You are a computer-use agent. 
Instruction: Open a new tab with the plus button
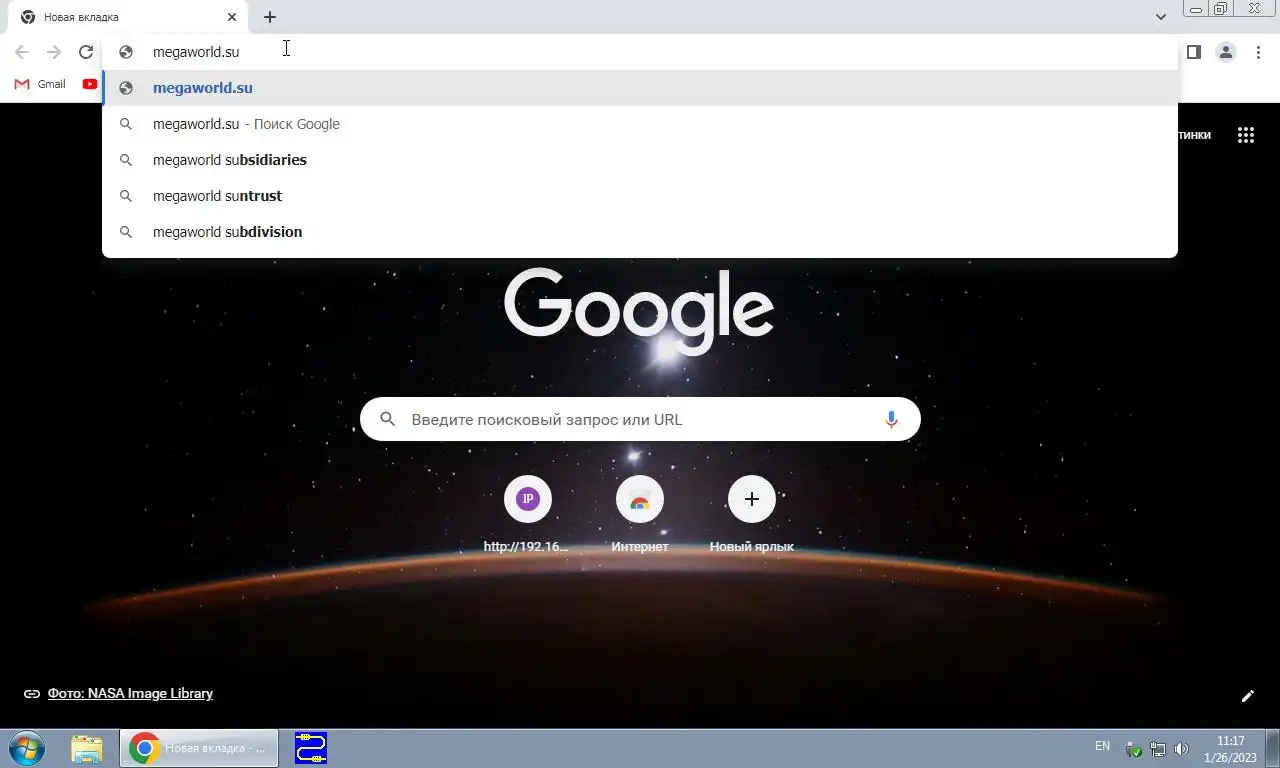tap(270, 17)
